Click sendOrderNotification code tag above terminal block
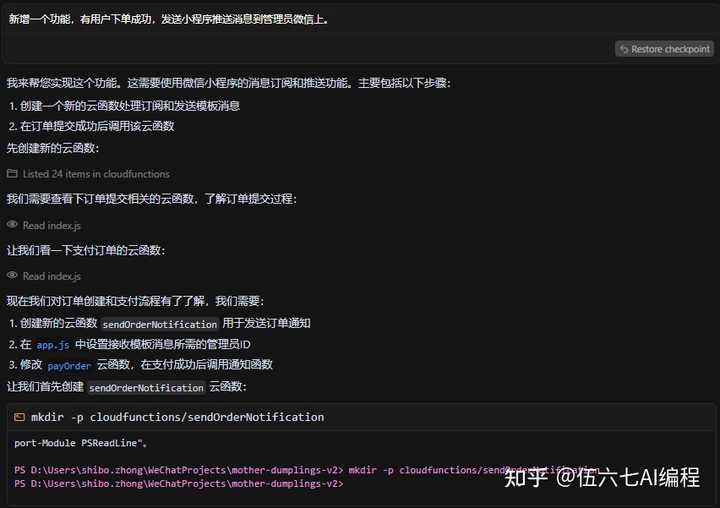Screen dimensions: 720x508 (146, 387)
